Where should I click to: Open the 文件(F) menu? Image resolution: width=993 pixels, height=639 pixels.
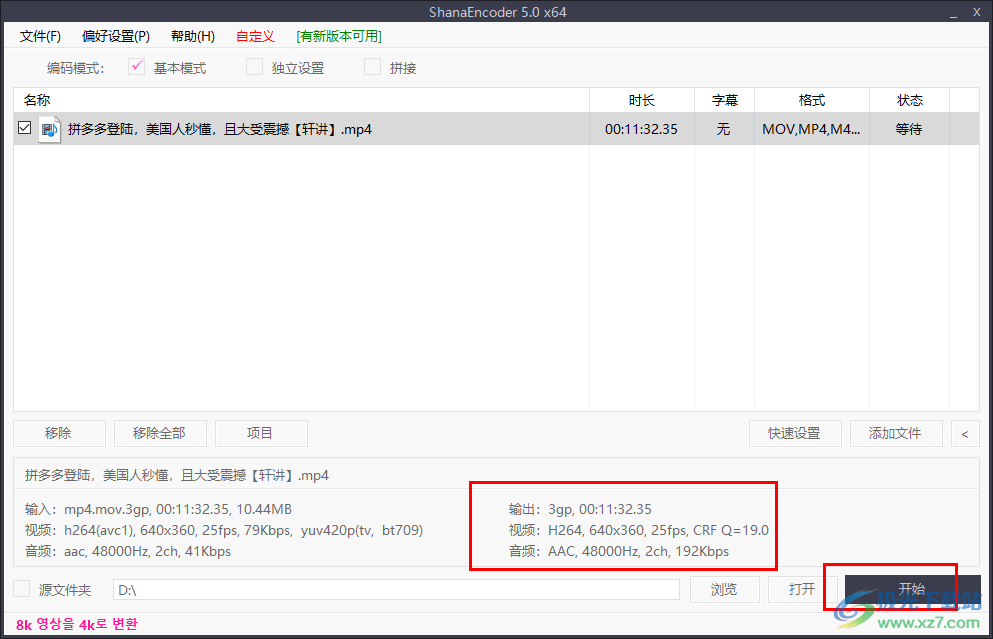pyautogui.click(x=41, y=36)
